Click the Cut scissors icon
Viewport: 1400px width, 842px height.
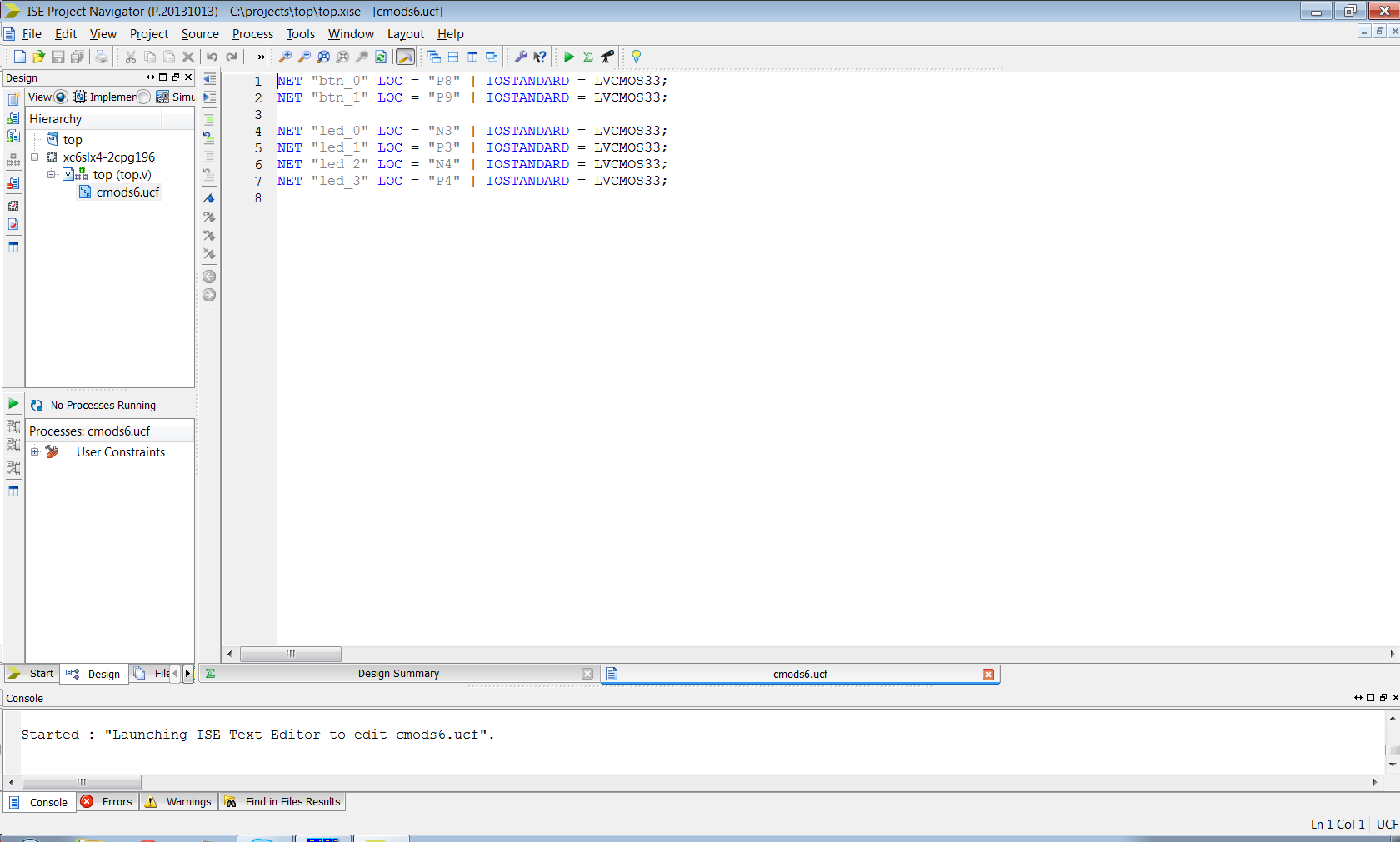tap(131, 57)
